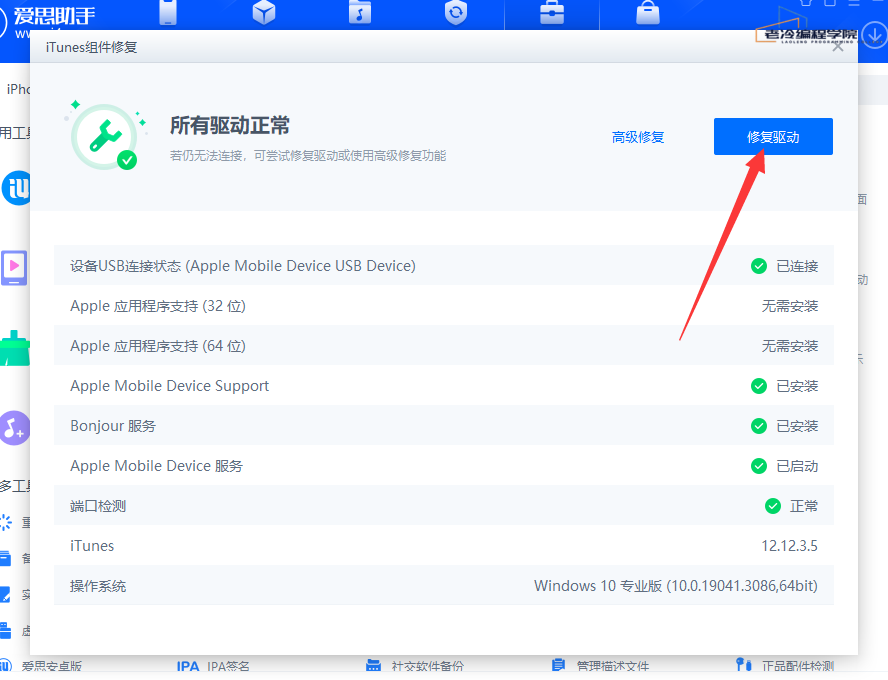
Task: Click 无需安装 in the 32 位 row
Action: tap(790, 306)
